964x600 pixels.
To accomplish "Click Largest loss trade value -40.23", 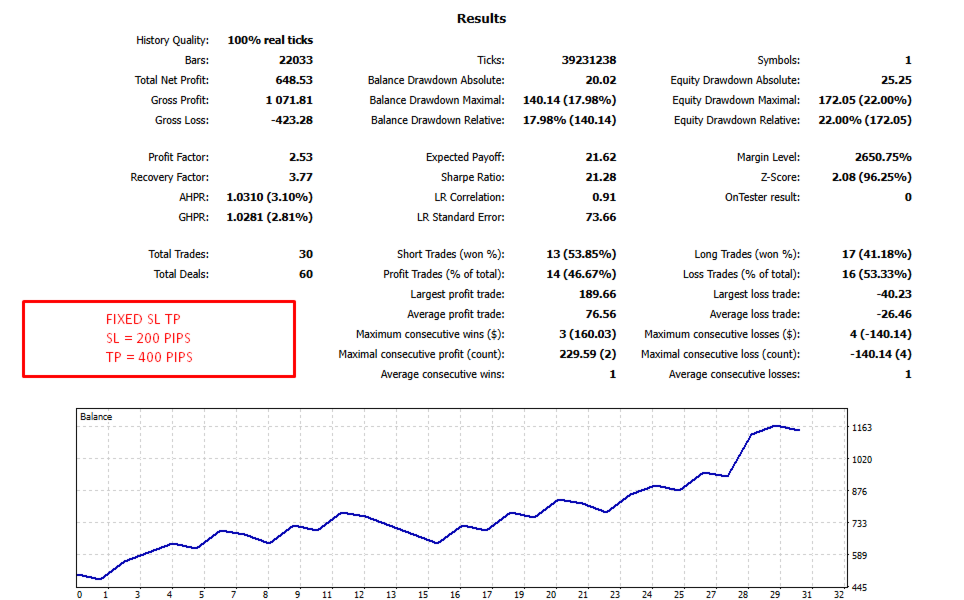I will click(x=894, y=294).
